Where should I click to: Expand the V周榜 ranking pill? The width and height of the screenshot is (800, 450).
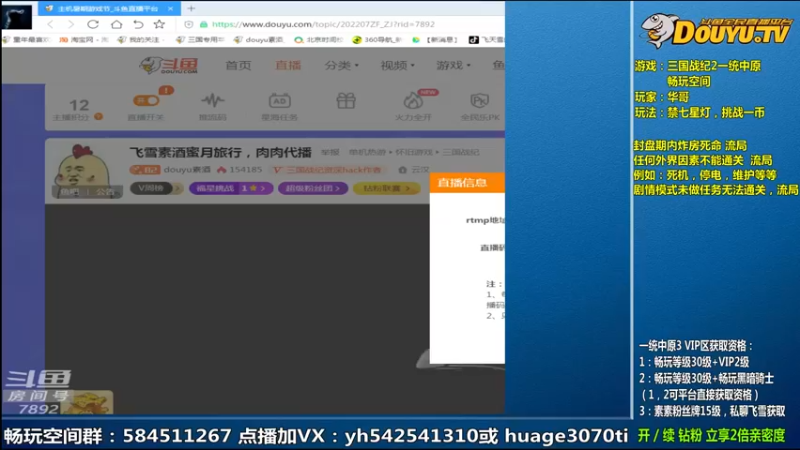point(156,188)
